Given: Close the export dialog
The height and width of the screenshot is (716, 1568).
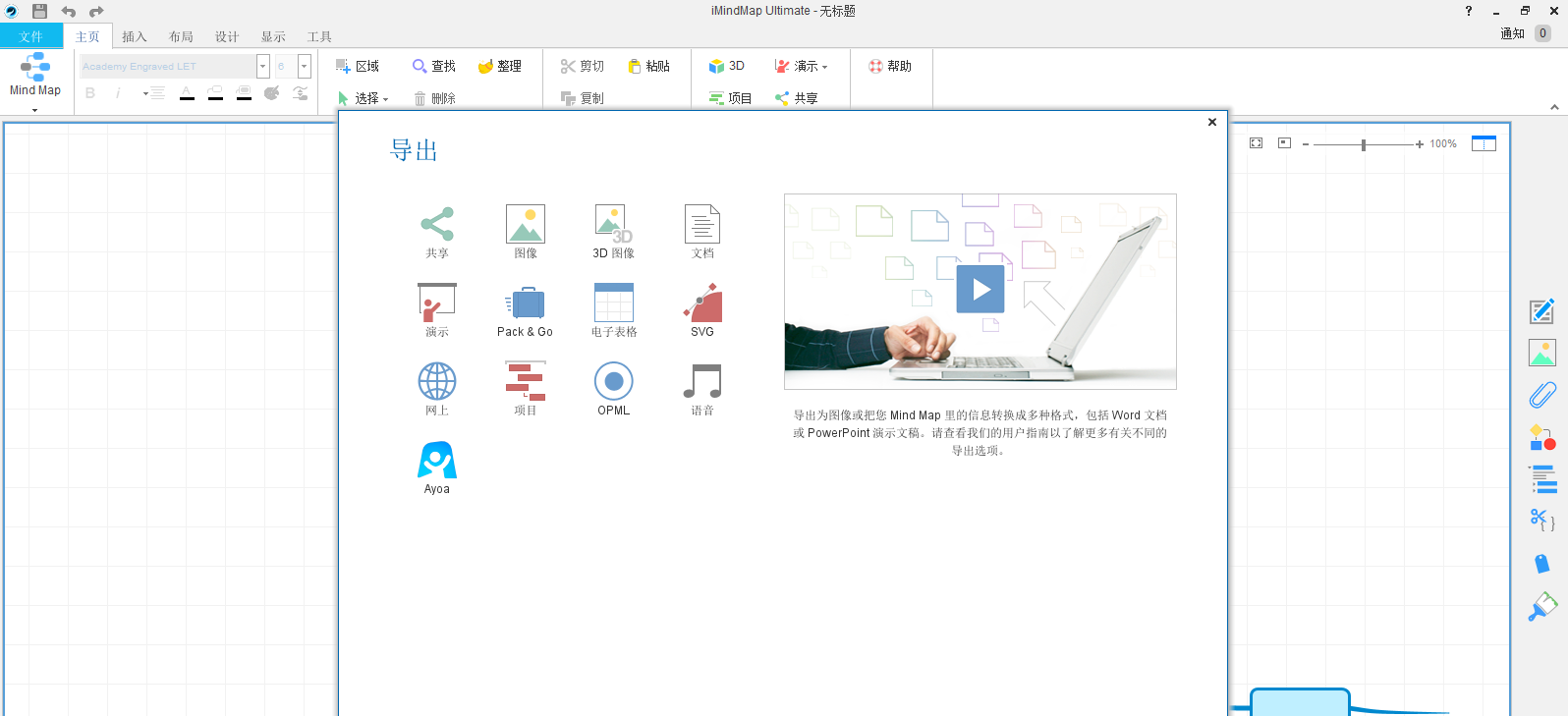Looking at the screenshot, I should point(1212,122).
